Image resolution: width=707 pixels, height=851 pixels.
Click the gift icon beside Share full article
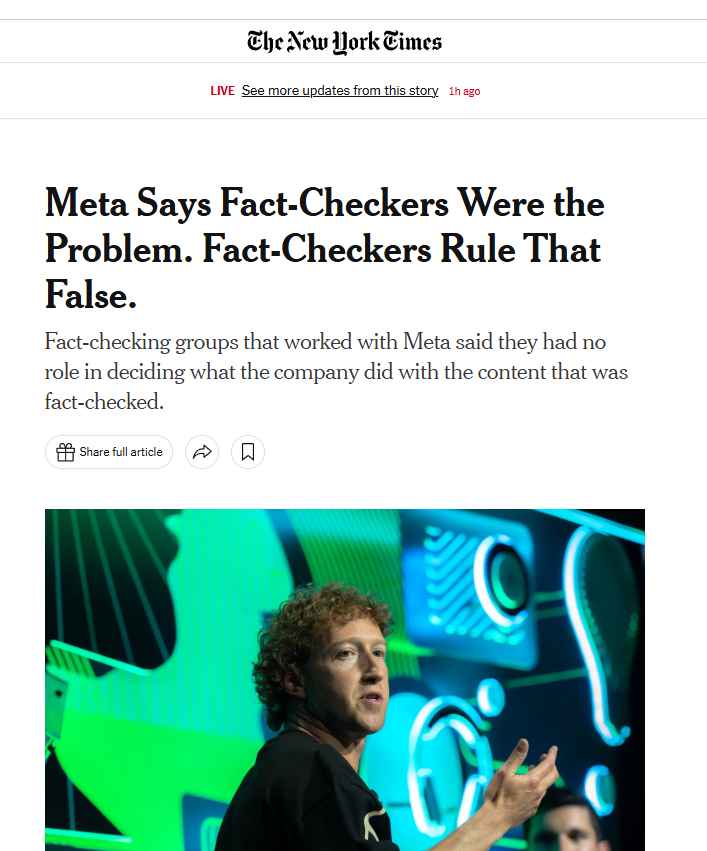66,452
